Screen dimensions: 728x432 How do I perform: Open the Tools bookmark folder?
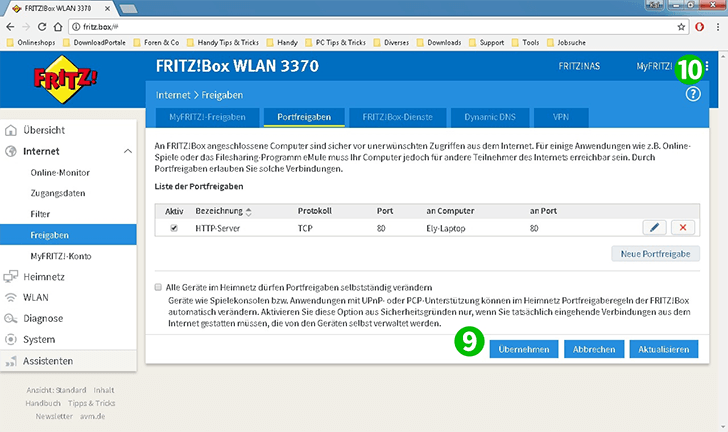coord(525,43)
